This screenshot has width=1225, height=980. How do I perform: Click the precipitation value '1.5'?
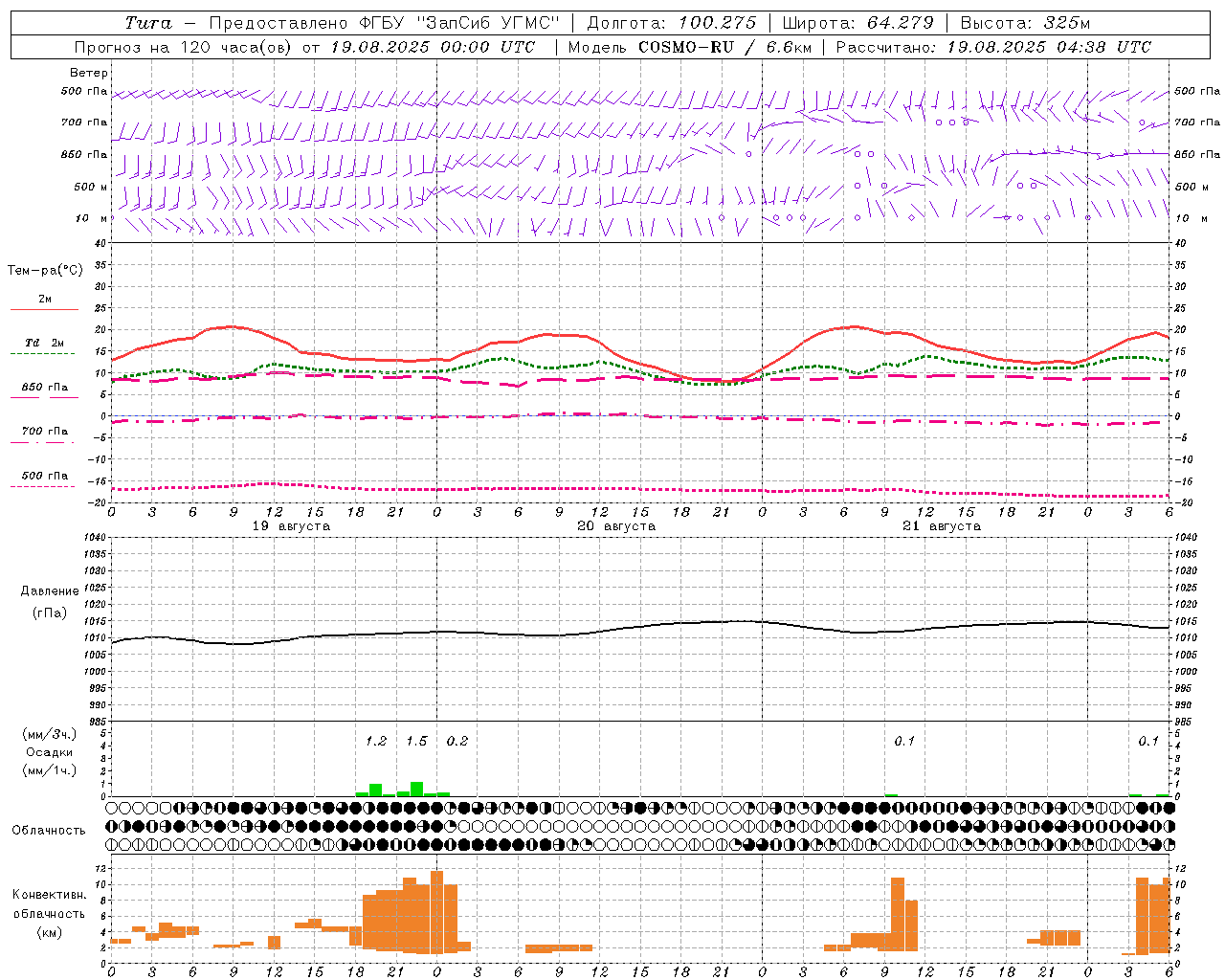(x=416, y=742)
